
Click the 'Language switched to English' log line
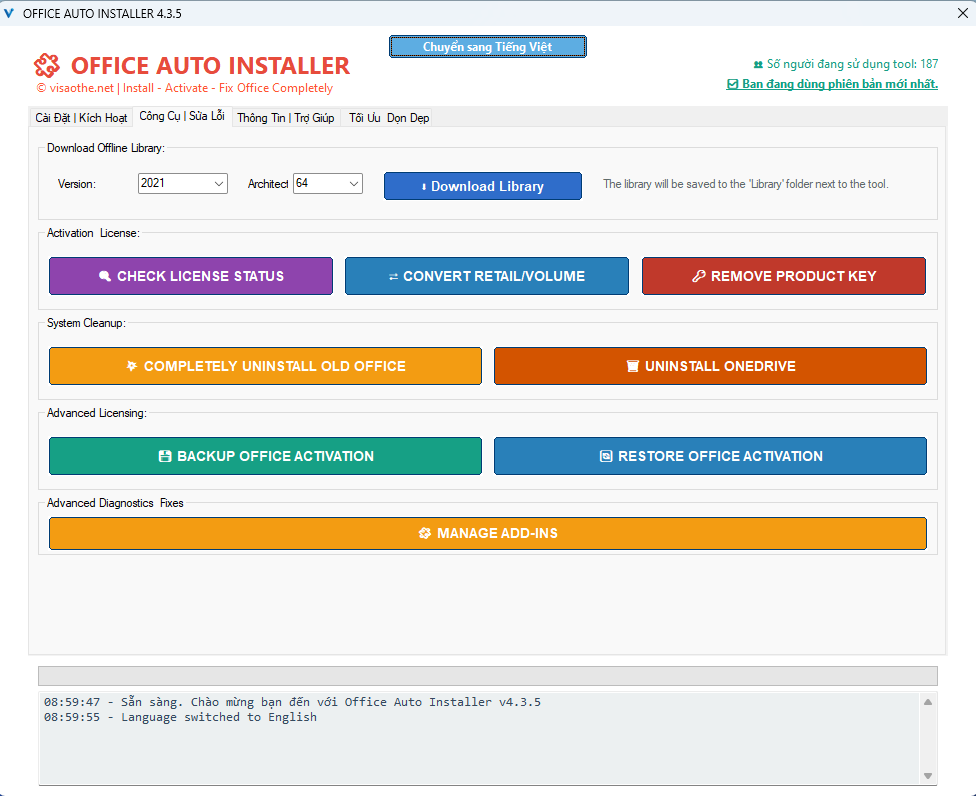(x=181, y=717)
